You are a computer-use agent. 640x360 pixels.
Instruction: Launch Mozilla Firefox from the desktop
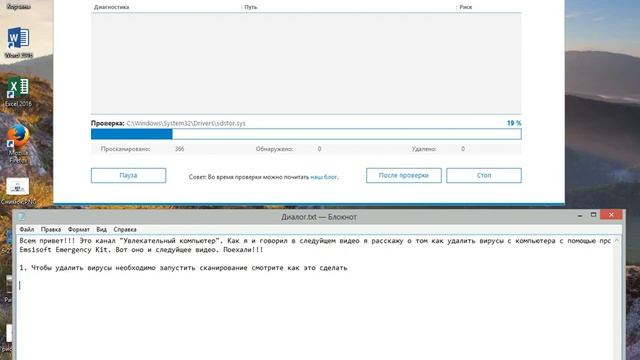(x=18, y=143)
